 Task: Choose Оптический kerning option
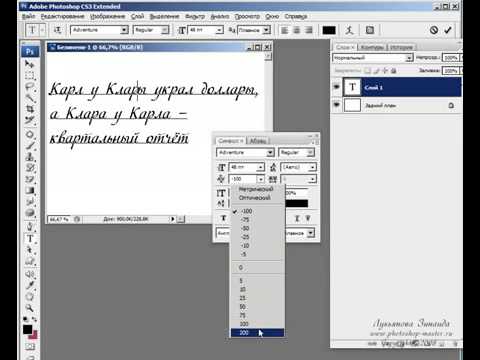click(255, 198)
